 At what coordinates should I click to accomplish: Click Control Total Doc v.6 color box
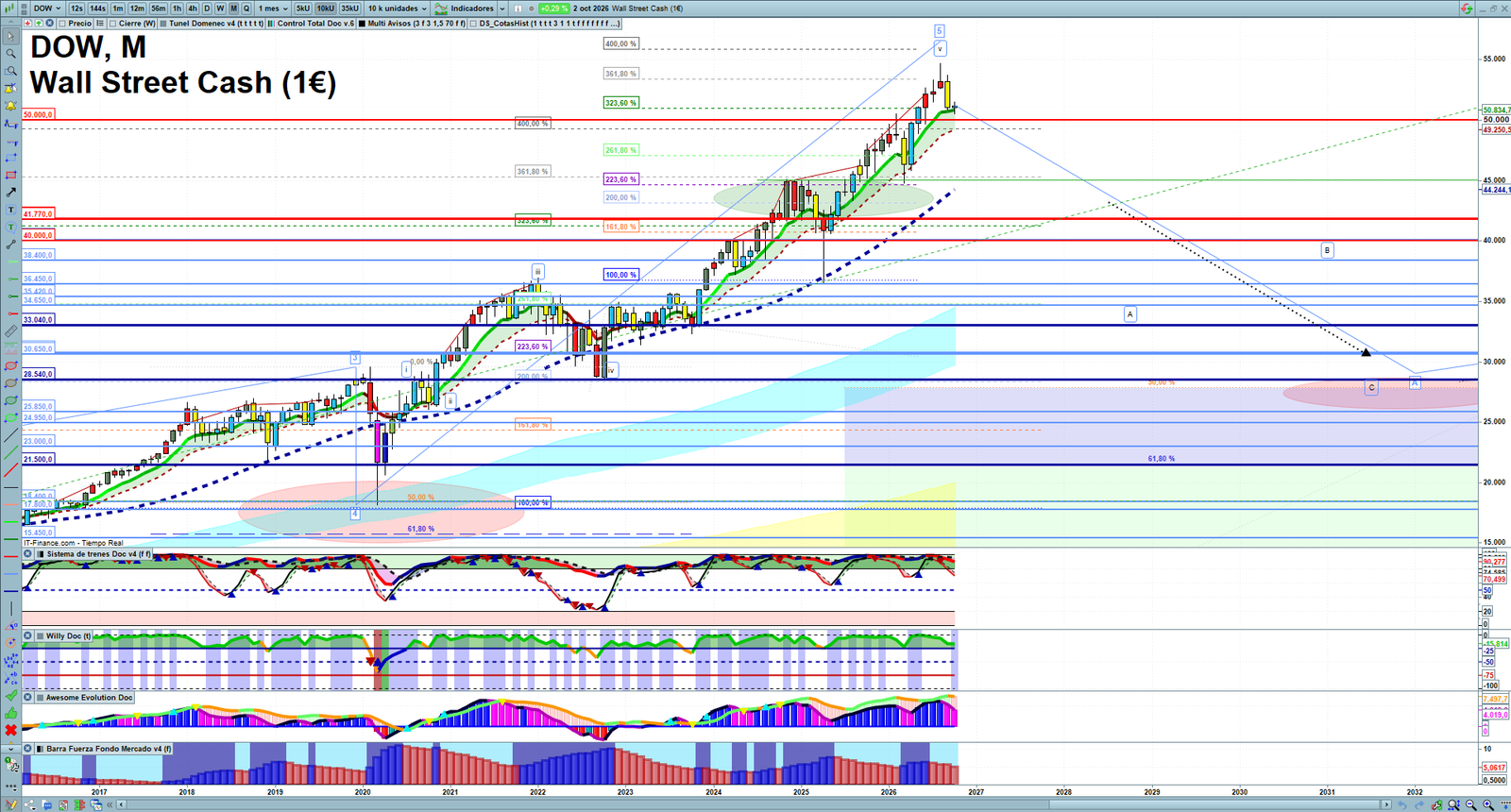[271, 24]
